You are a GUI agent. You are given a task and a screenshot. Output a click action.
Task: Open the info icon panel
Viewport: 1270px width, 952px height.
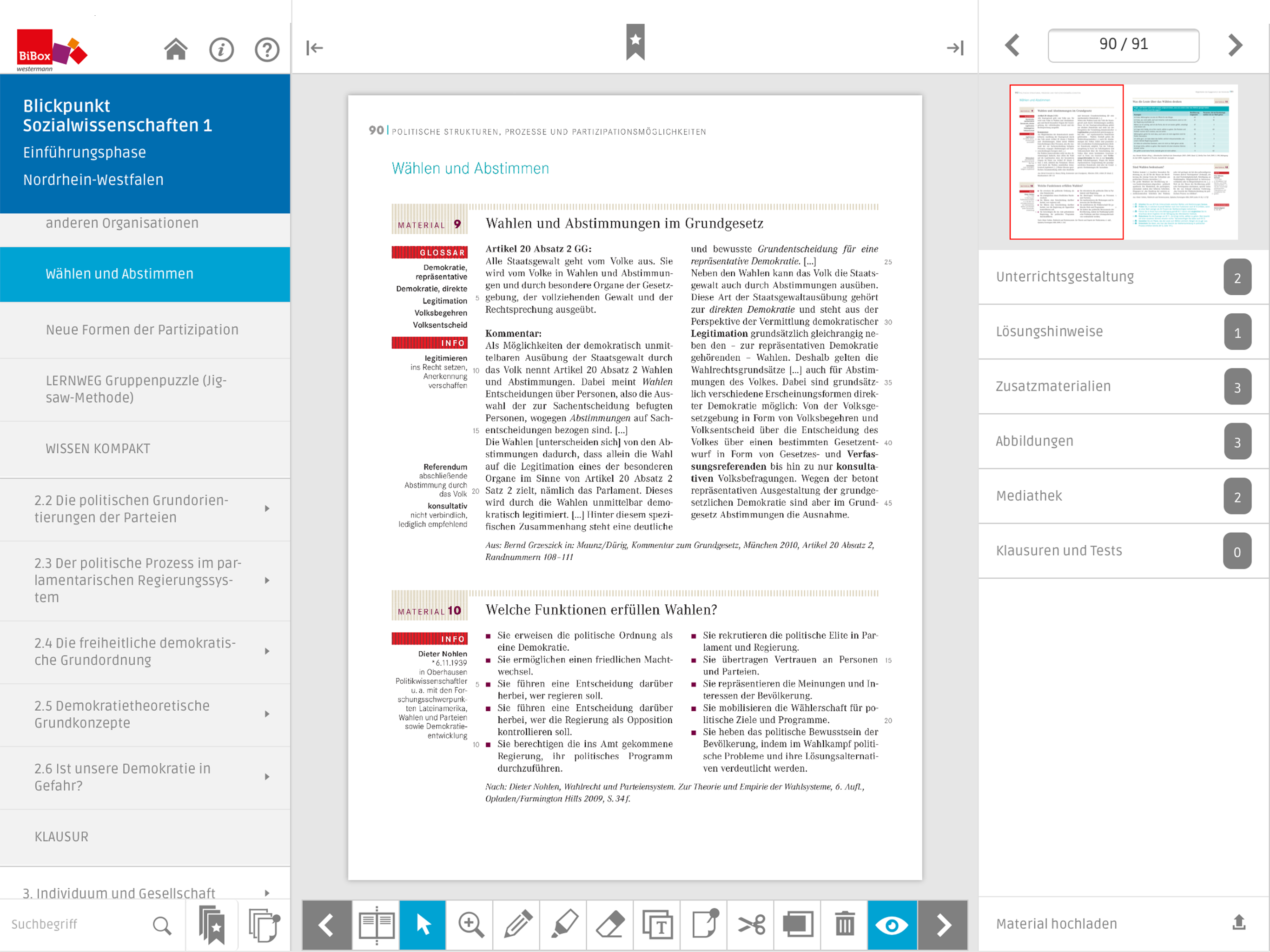(x=221, y=49)
